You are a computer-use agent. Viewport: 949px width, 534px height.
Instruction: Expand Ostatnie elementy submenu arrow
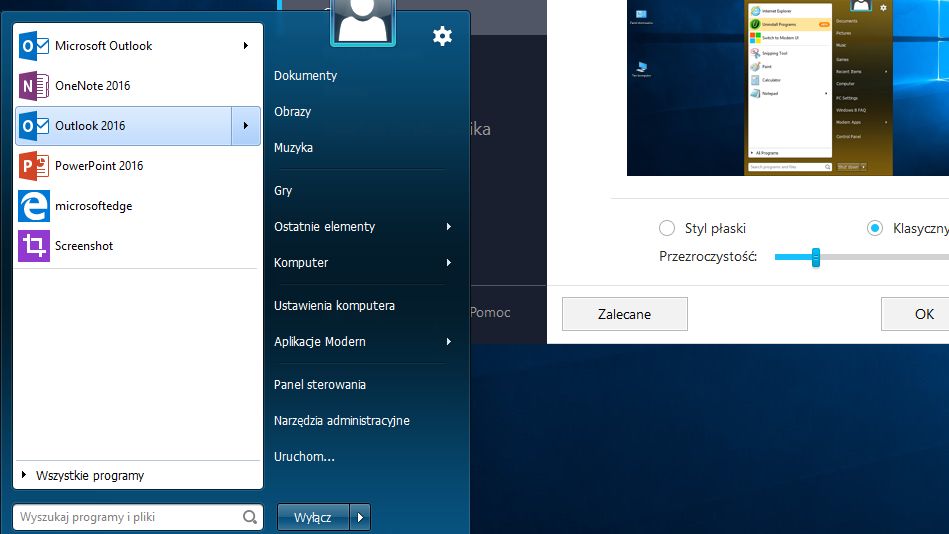tap(448, 226)
